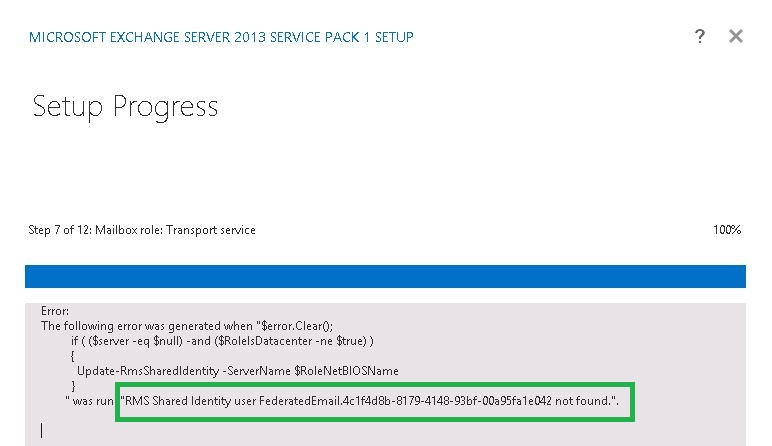Click the blue setup progress bar
The width and height of the screenshot is (772, 446).
click(x=385, y=276)
